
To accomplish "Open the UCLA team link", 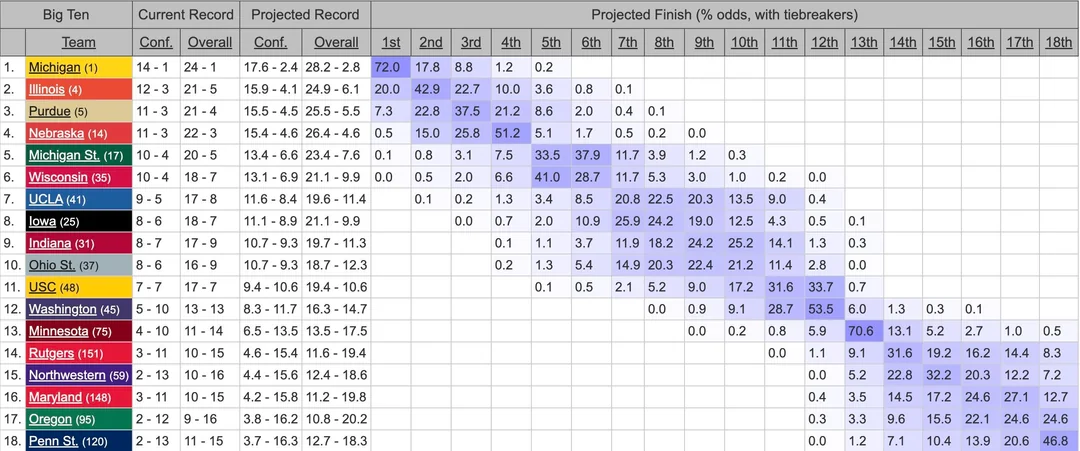I will 46,199.
